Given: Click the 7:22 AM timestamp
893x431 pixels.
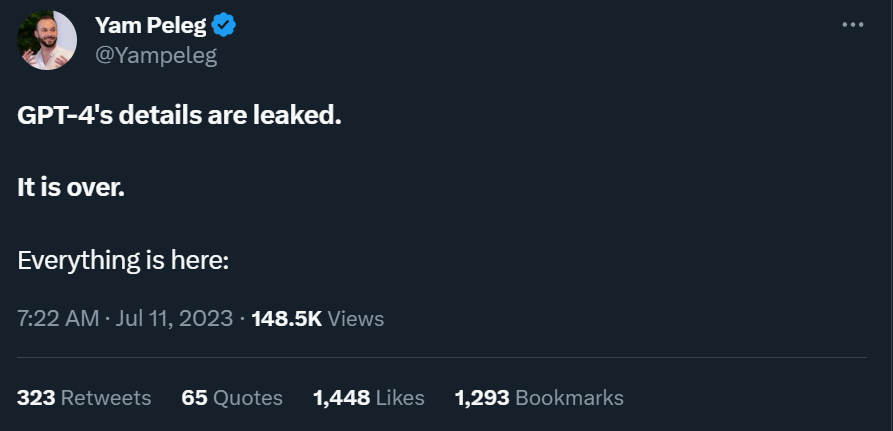Looking at the screenshot, I should click(58, 319).
